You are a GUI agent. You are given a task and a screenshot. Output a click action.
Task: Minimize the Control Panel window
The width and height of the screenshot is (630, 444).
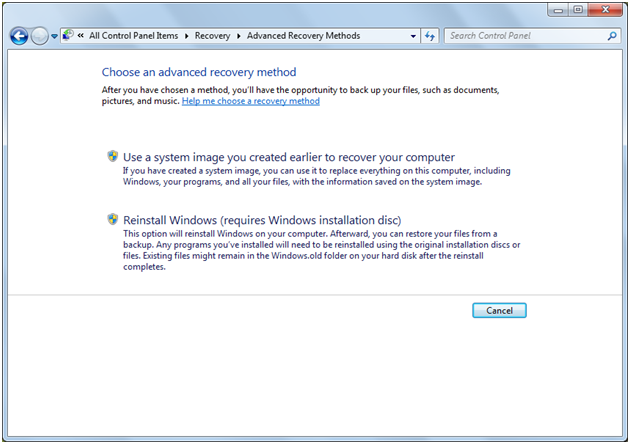(x=558, y=10)
